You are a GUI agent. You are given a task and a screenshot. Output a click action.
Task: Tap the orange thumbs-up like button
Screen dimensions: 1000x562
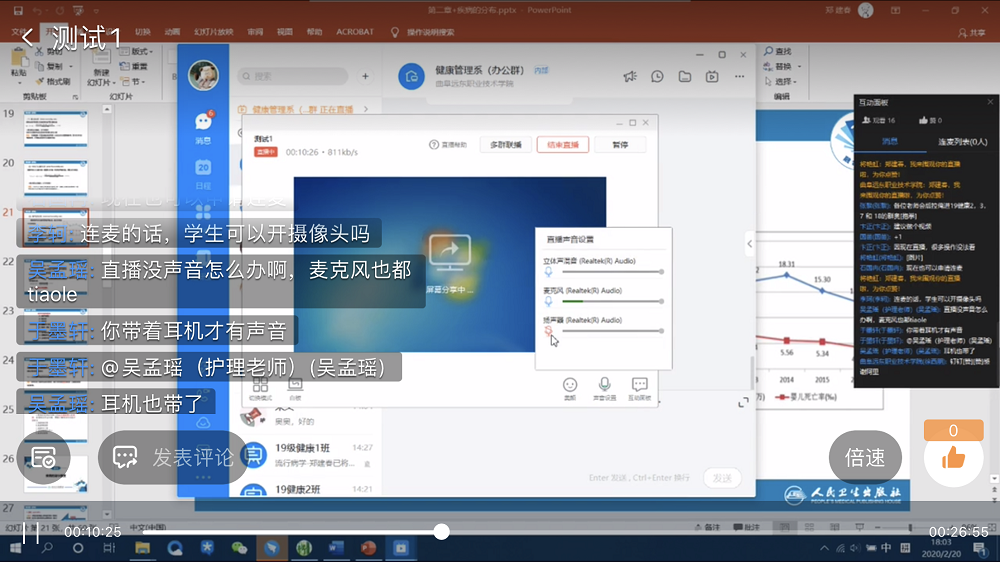click(x=953, y=459)
